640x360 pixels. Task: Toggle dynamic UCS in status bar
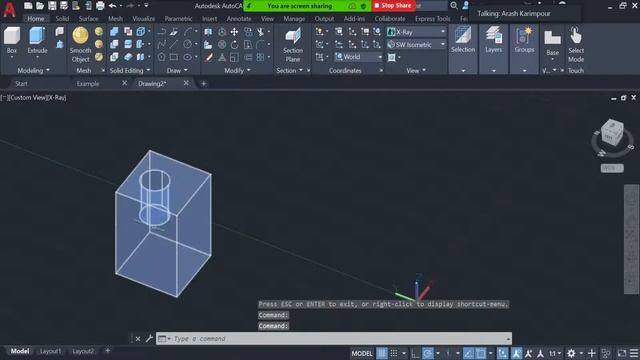click(502, 353)
